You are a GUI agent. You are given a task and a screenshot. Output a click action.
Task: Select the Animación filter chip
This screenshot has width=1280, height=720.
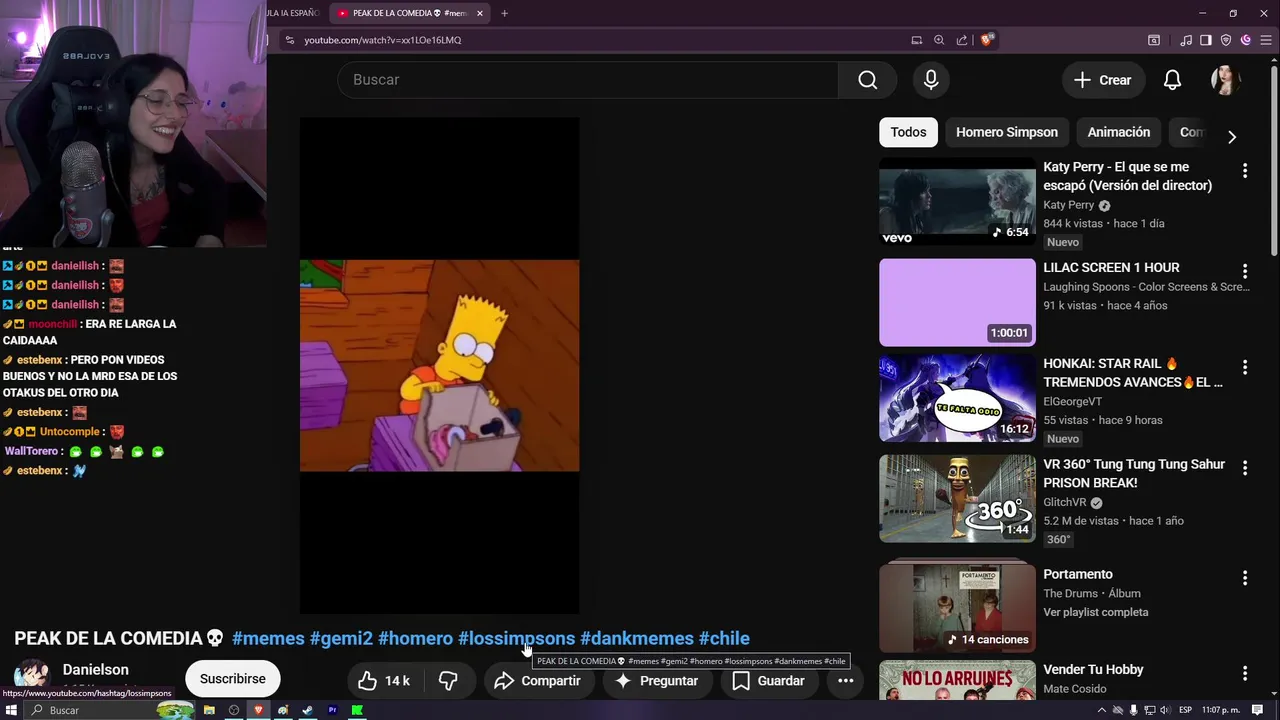pyautogui.click(x=1118, y=132)
